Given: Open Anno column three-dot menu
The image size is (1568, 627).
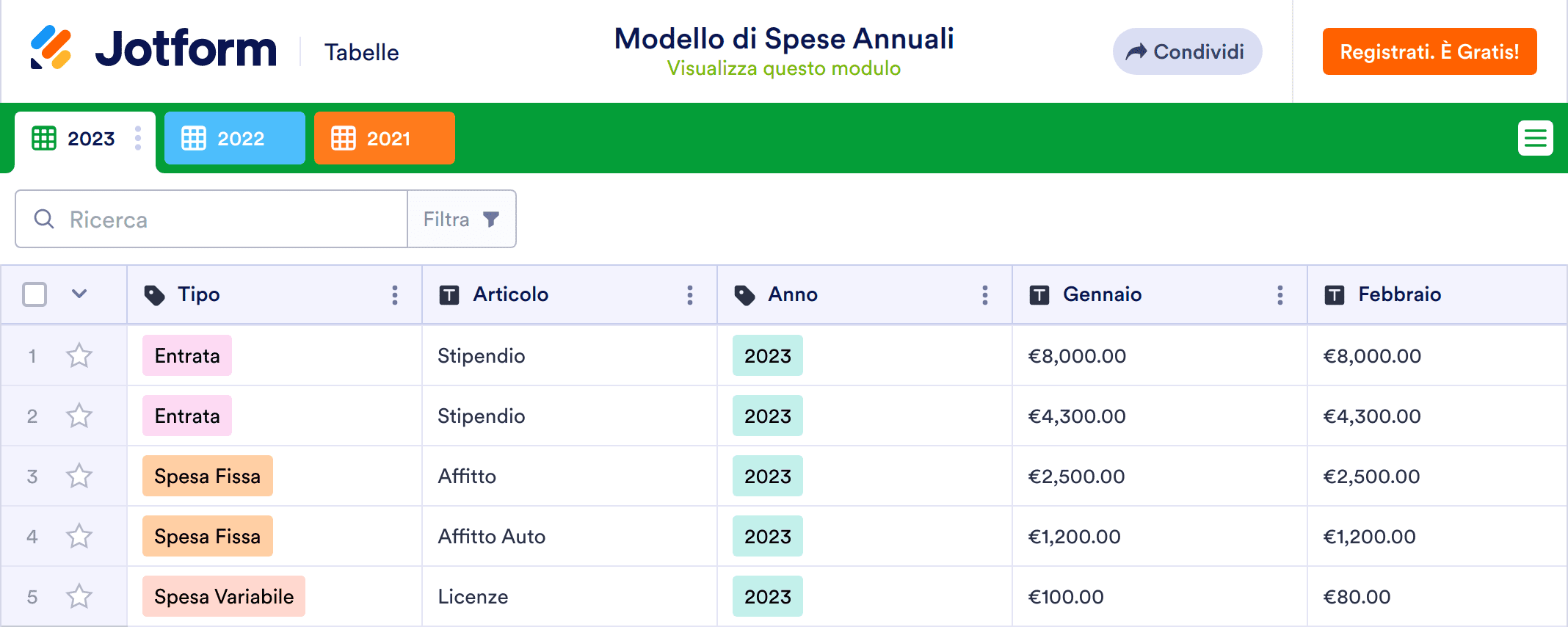Looking at the screenshot, I should pyautogui.click(x=985, y=295).
